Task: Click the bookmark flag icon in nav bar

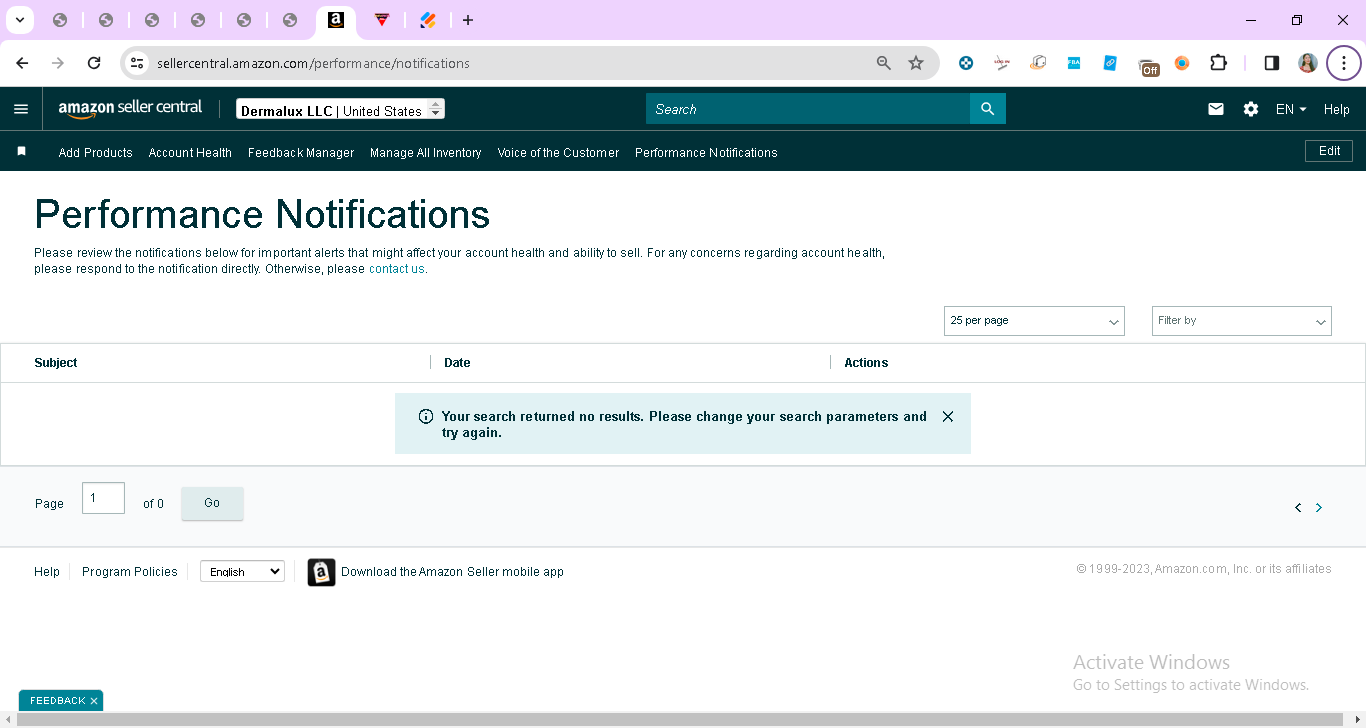Action: pyautogui.click(x=21, y=152)
